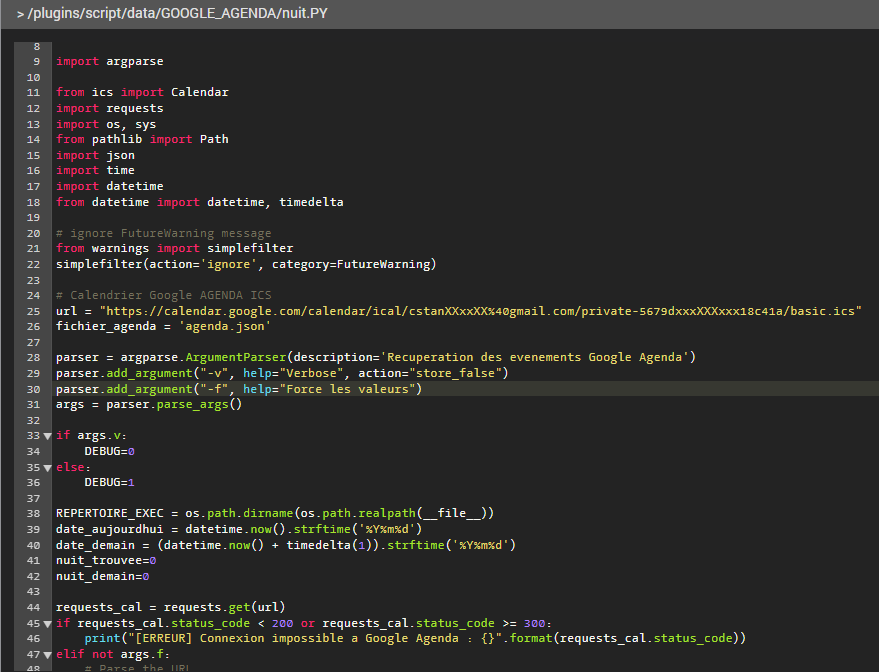Click 'category=FutureWarning' on line 22
The width and height of the screenshot is (879, 672).
351,265
